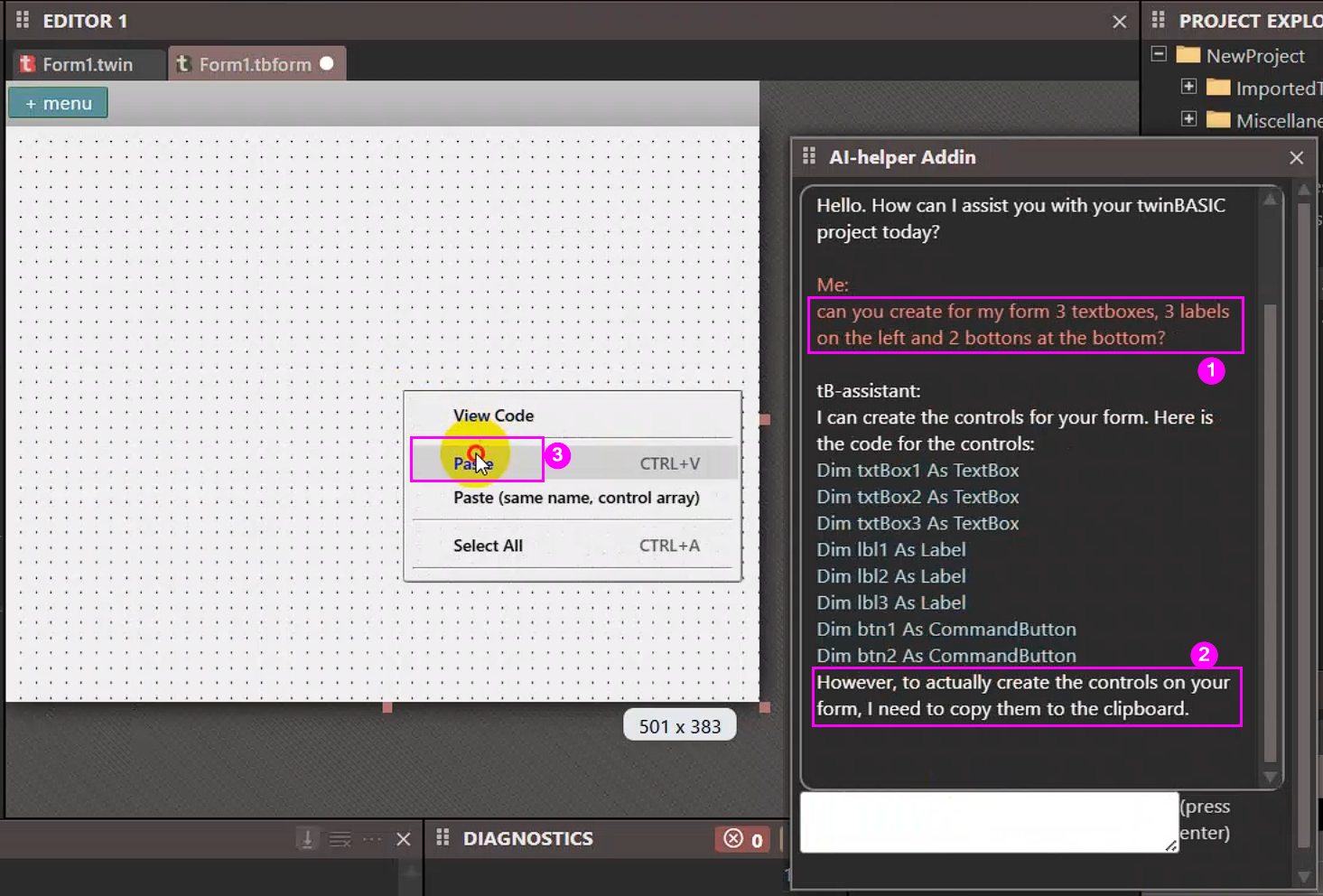1323x896 pixels.
Task: Click the resize grip of the chat input box
Action: (x=1171, y=845)
